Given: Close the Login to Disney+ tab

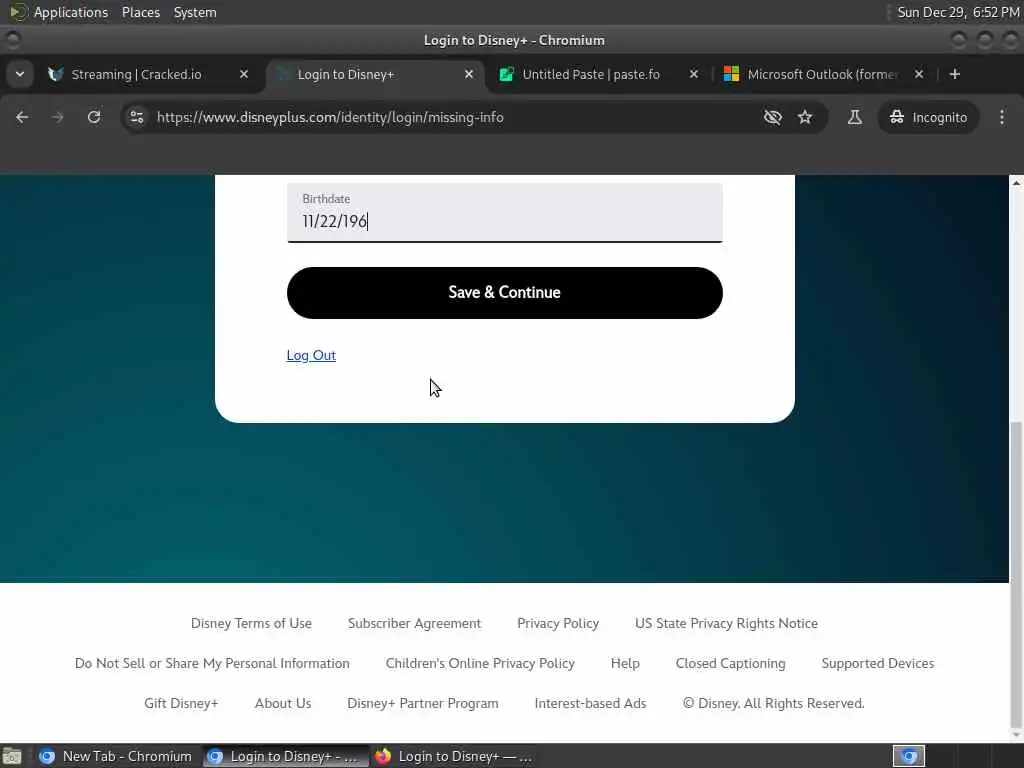Looking at the screenshot, I should pyautogui.click(x=468, y=74).
